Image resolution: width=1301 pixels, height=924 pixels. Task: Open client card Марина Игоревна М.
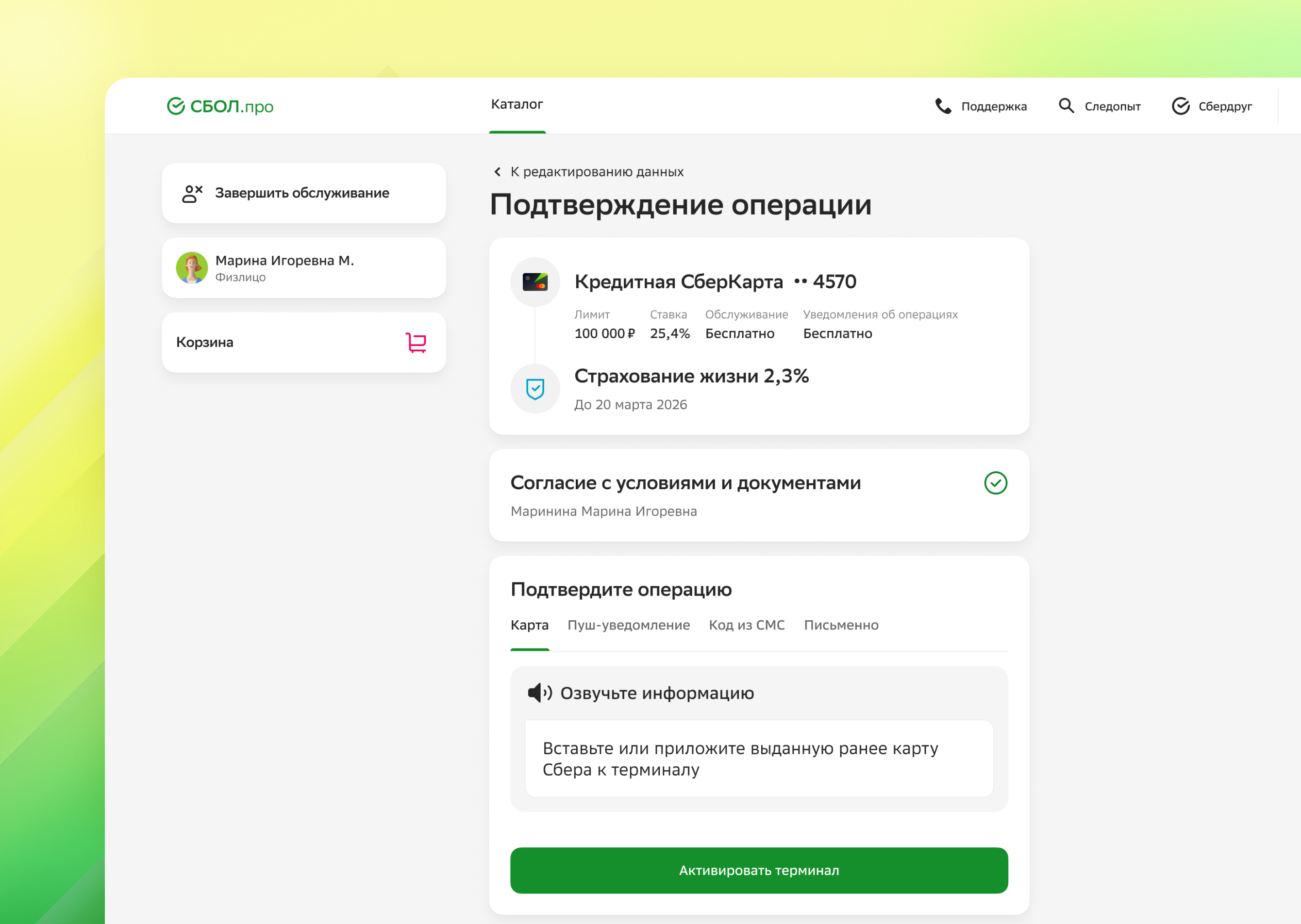[x=304, y=268]
